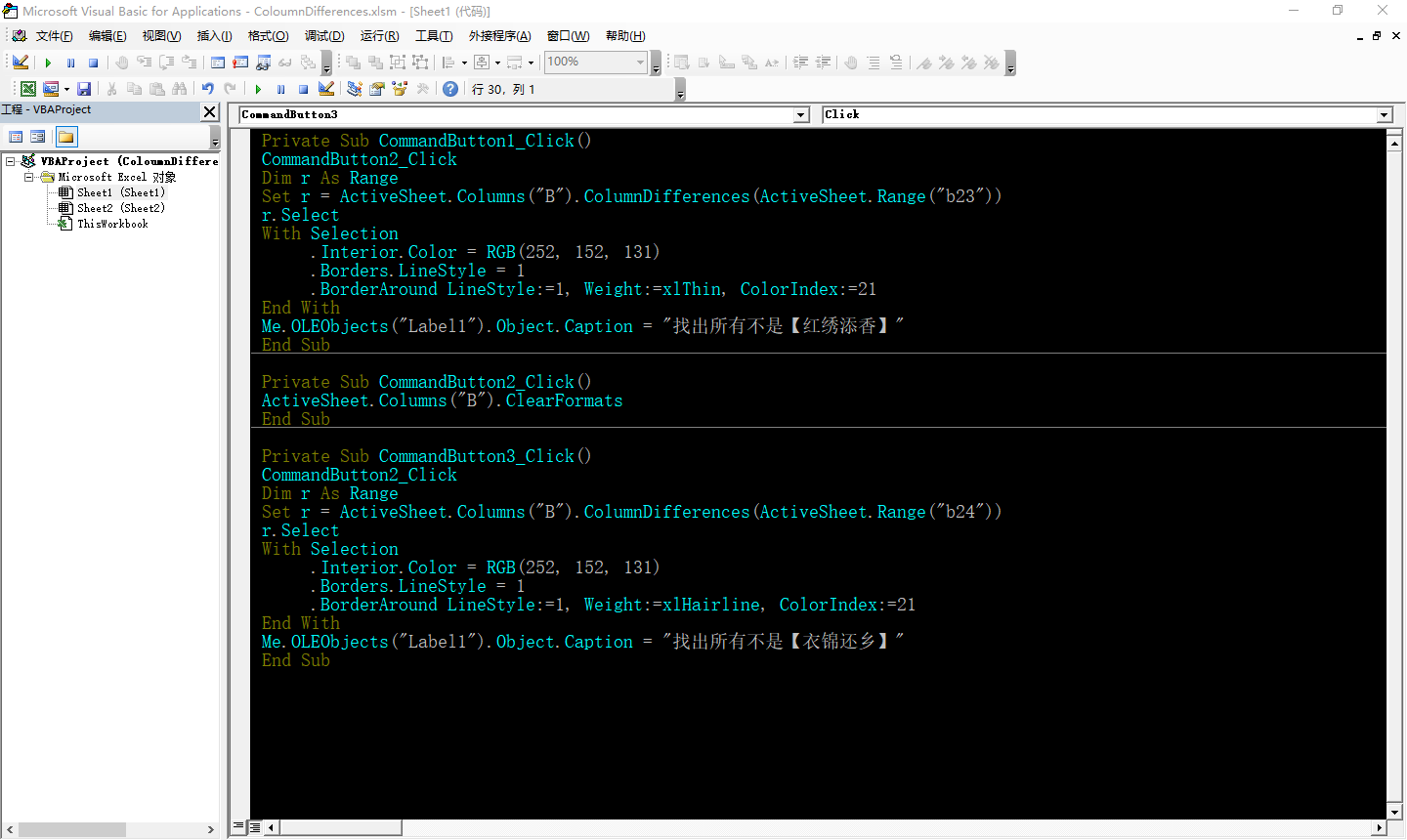This screenshot has height=840, width=1407.
Task: Open the Insert UserForm dropdown arrow
Action: coord(66,89)
